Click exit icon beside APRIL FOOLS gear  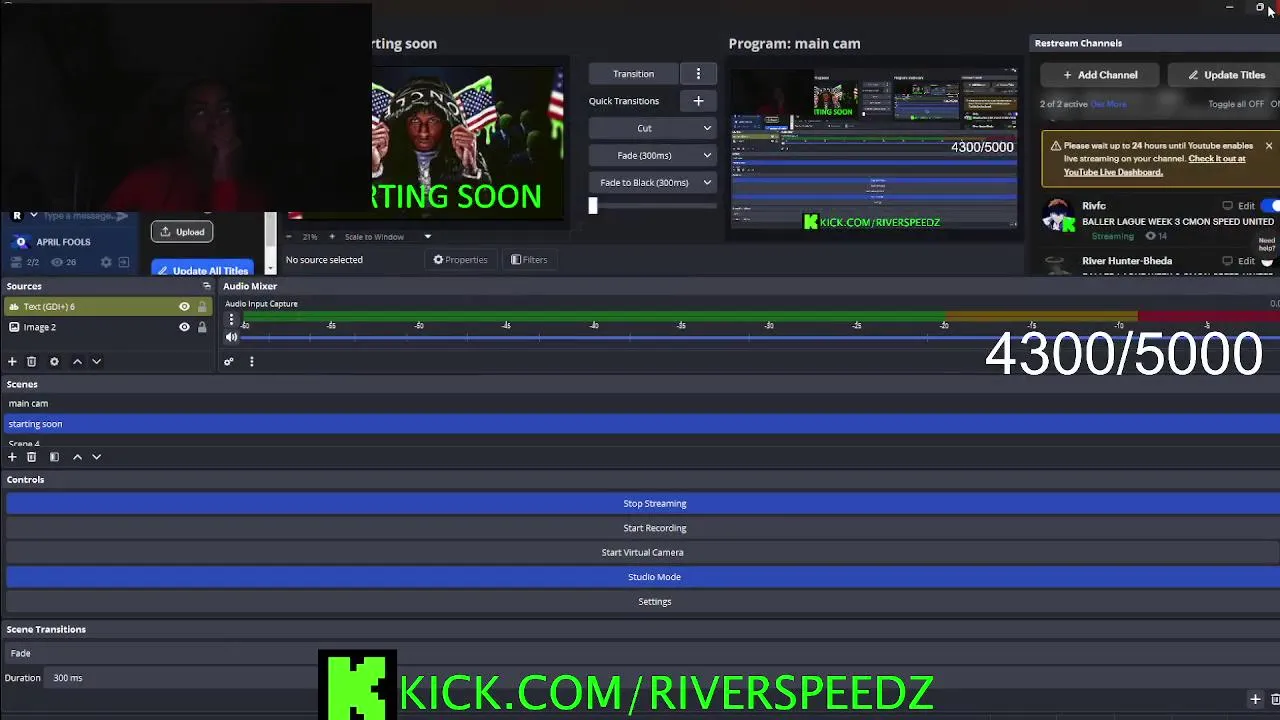[x=124, y=262]
